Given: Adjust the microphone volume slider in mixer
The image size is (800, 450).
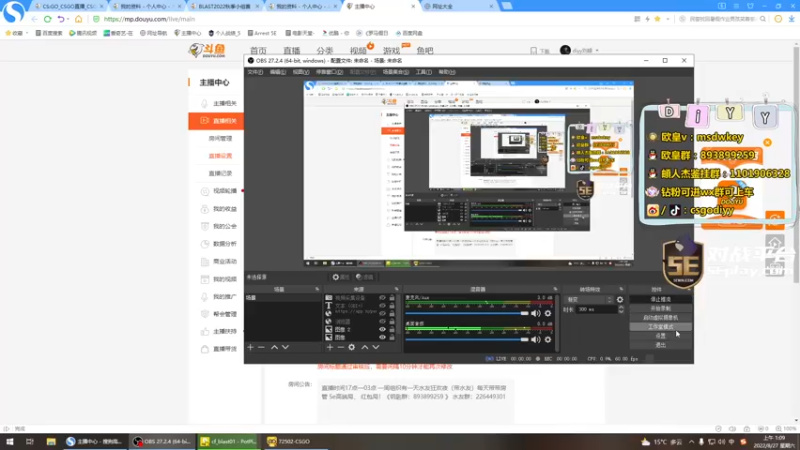Looking at the screenshot, I should pos(467,313).
